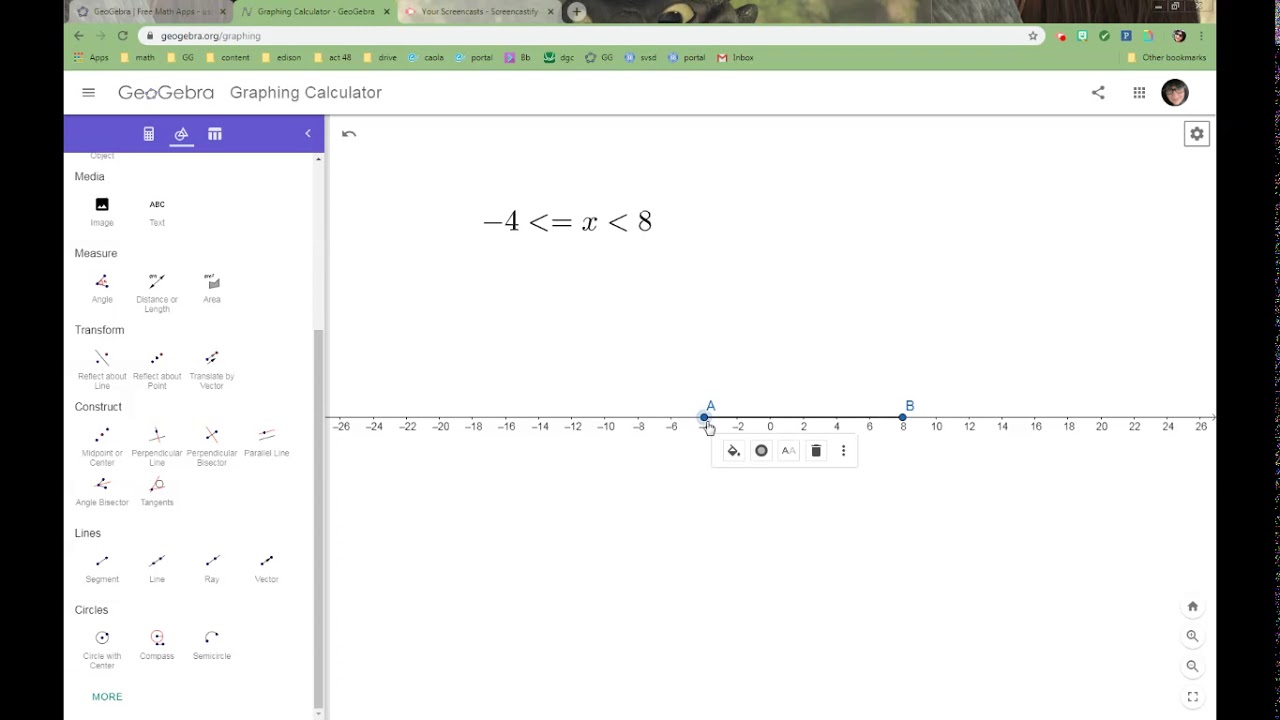Viewport: 1280px width, 720px height.
Task: Open more options three-dot menu
Action: coord(843,451)
